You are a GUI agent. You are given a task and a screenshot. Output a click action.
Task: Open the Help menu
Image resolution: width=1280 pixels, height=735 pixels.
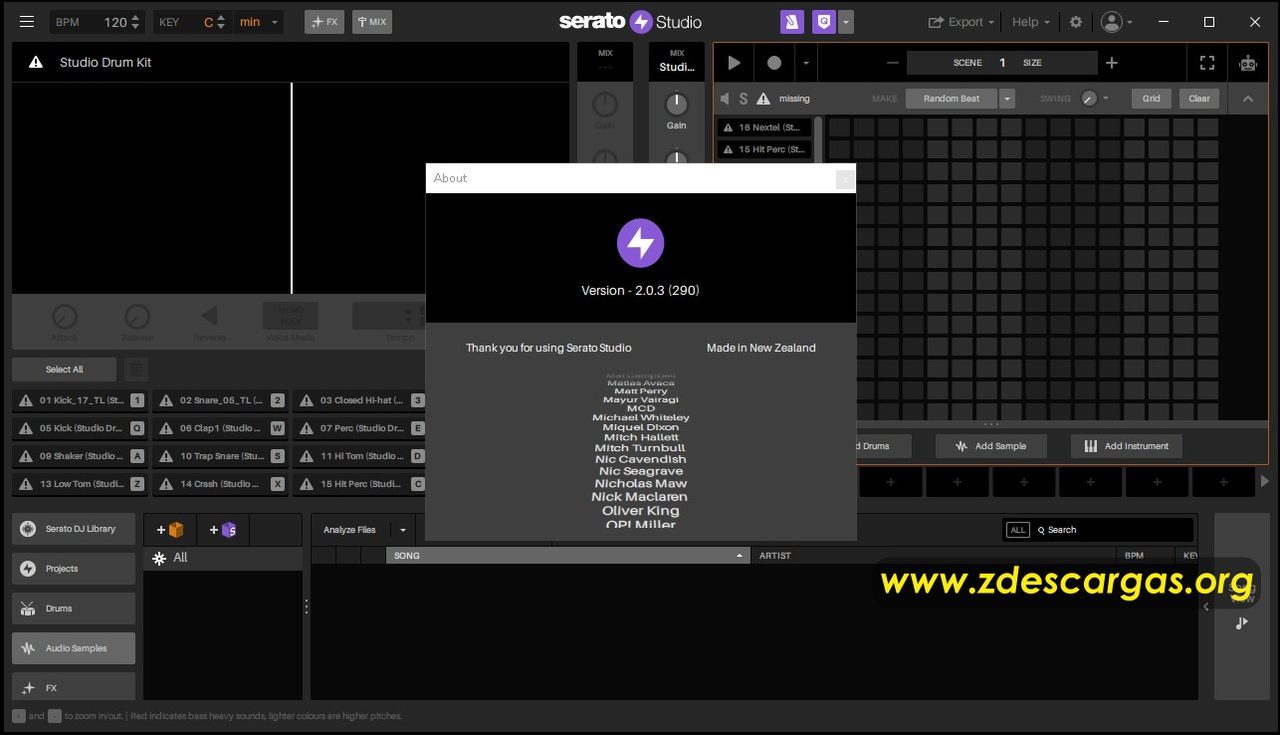point(1031,22)
